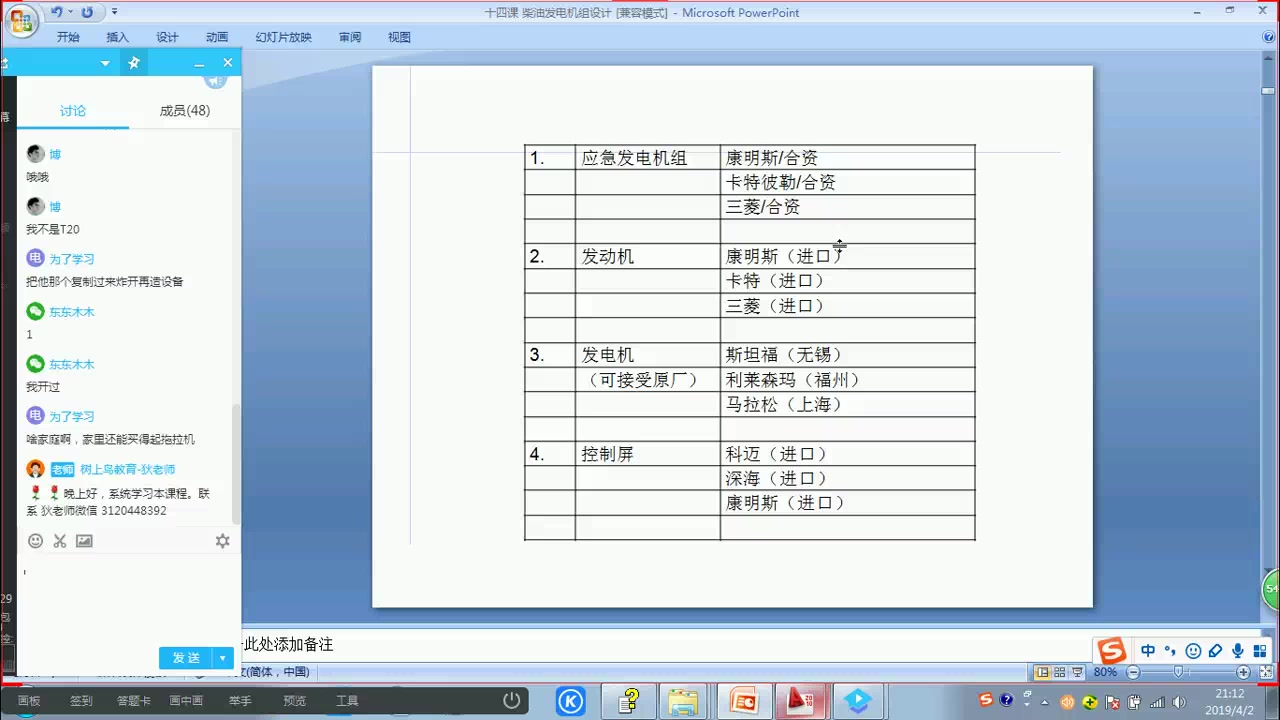This screenshot has width=1280, height=720.
Task: Start Slide Show view from status bar
Action: pyautogui.click(x=1078, y=672)
